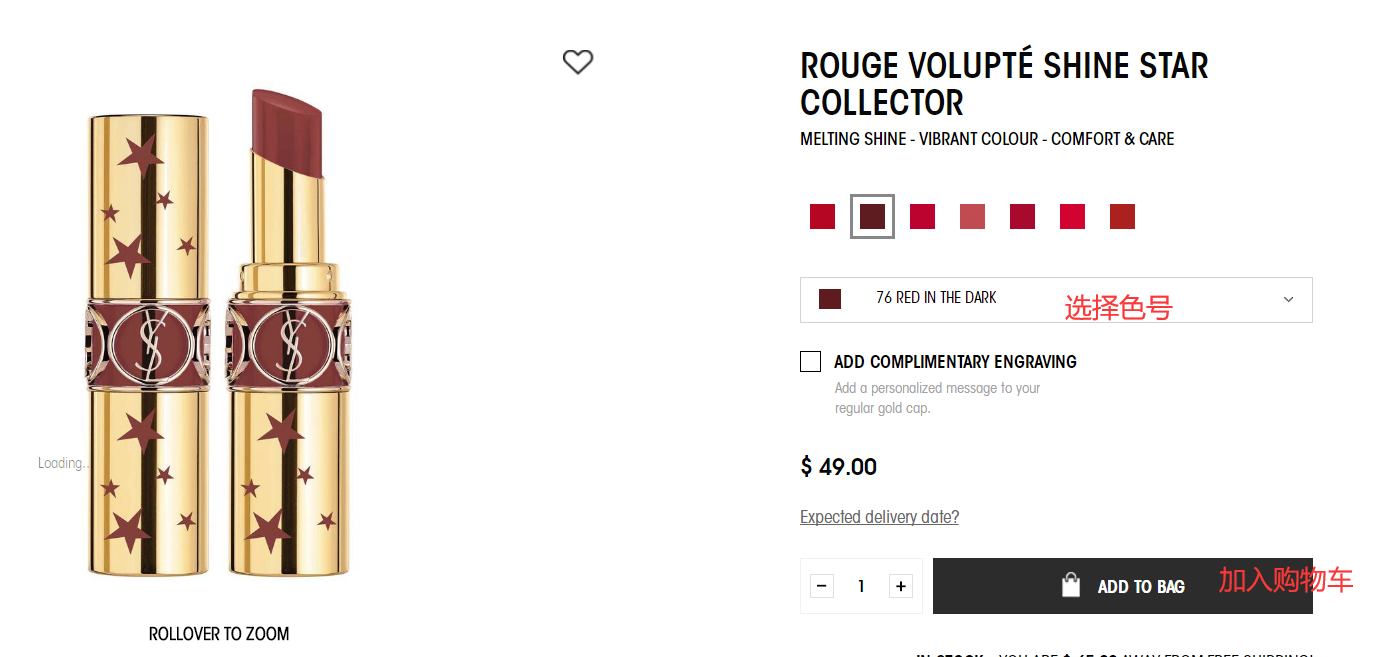The width and height of the screenshot is (1387, 657).
Task: Expand the shade dropdown chevron
Action: [1288, 299]
